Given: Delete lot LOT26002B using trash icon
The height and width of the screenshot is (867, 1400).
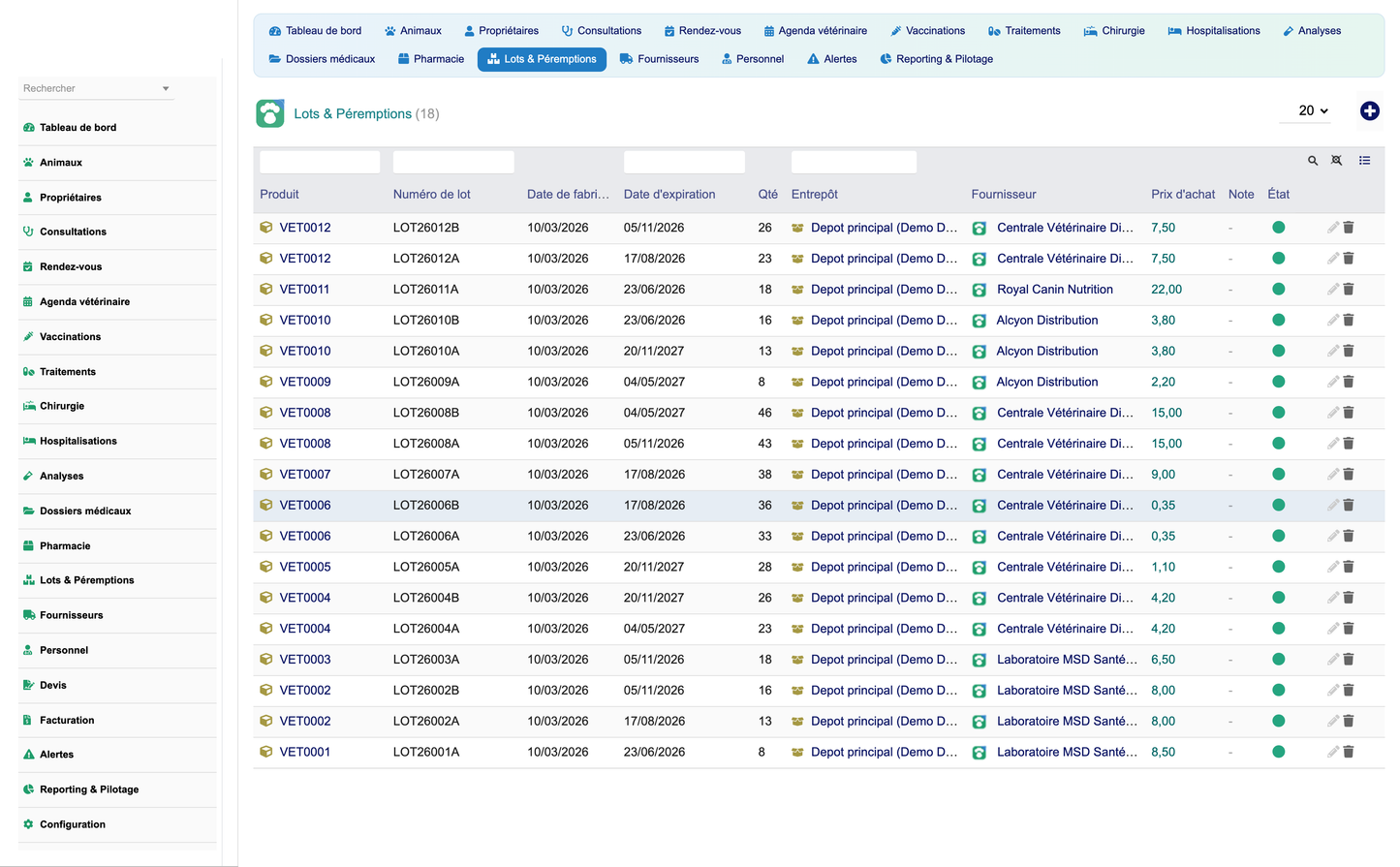Looking at the screenshot, I should click(1349, 690).
